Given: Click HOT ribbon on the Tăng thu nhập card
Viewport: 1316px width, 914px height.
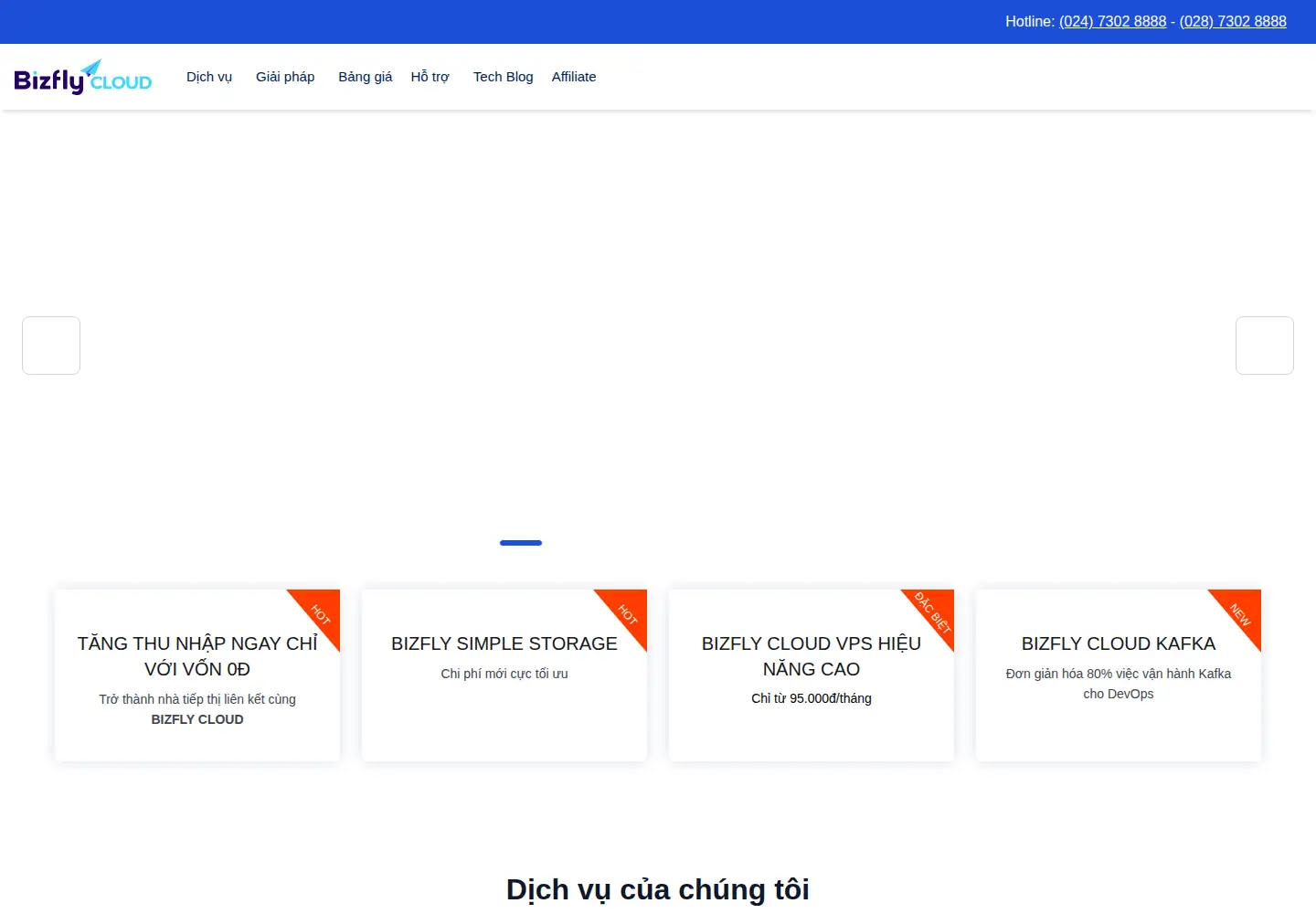Looking at the screenshot, I should point(320,613).
